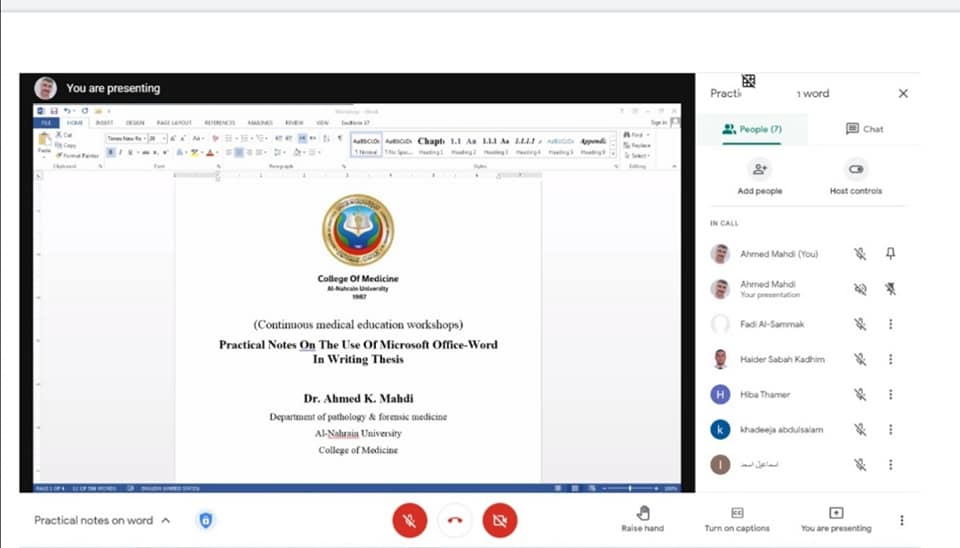Toggle presentation audio icon for 'Your presentation'

860,289
